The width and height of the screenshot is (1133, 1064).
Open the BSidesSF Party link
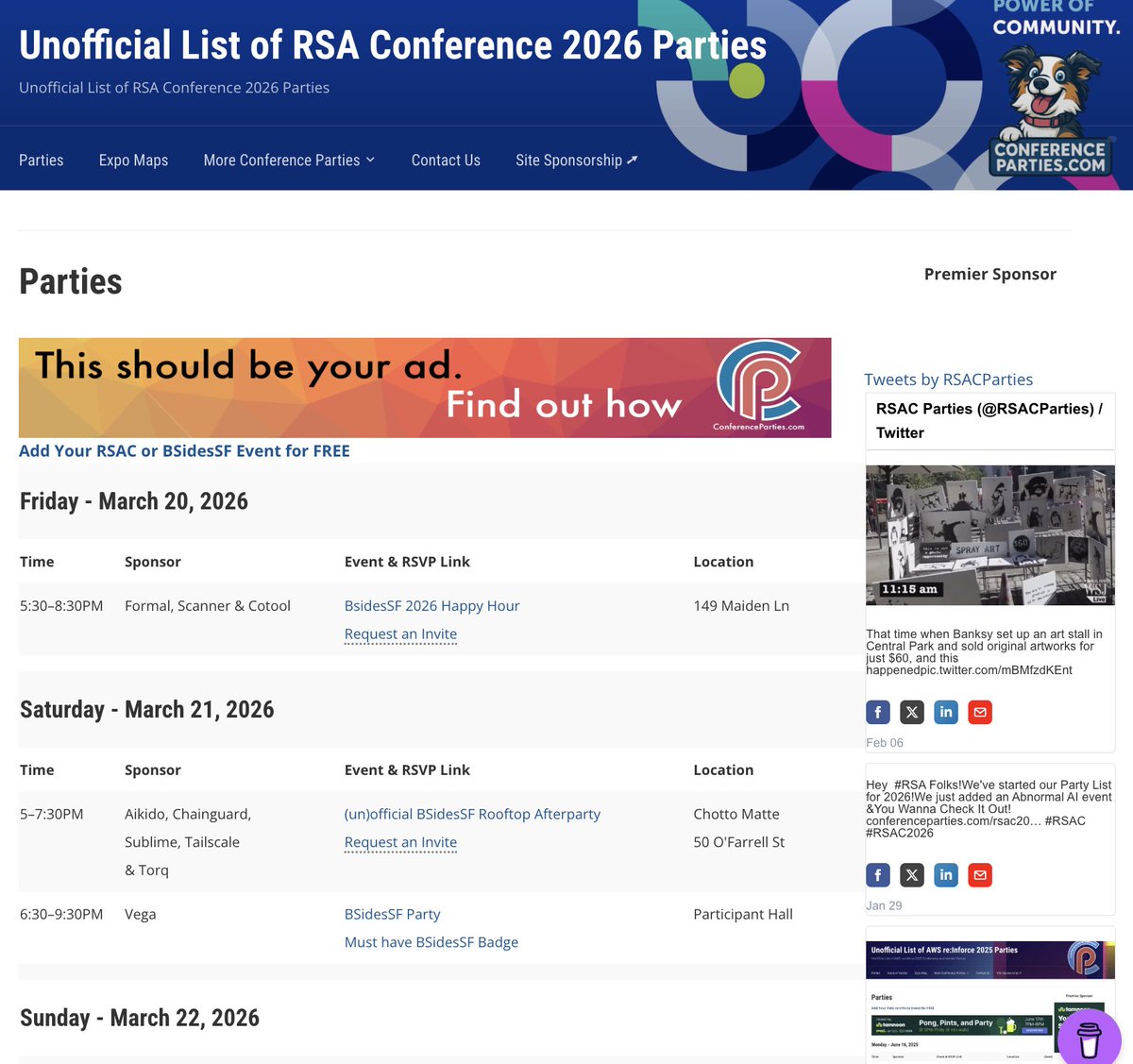[392, 915]
